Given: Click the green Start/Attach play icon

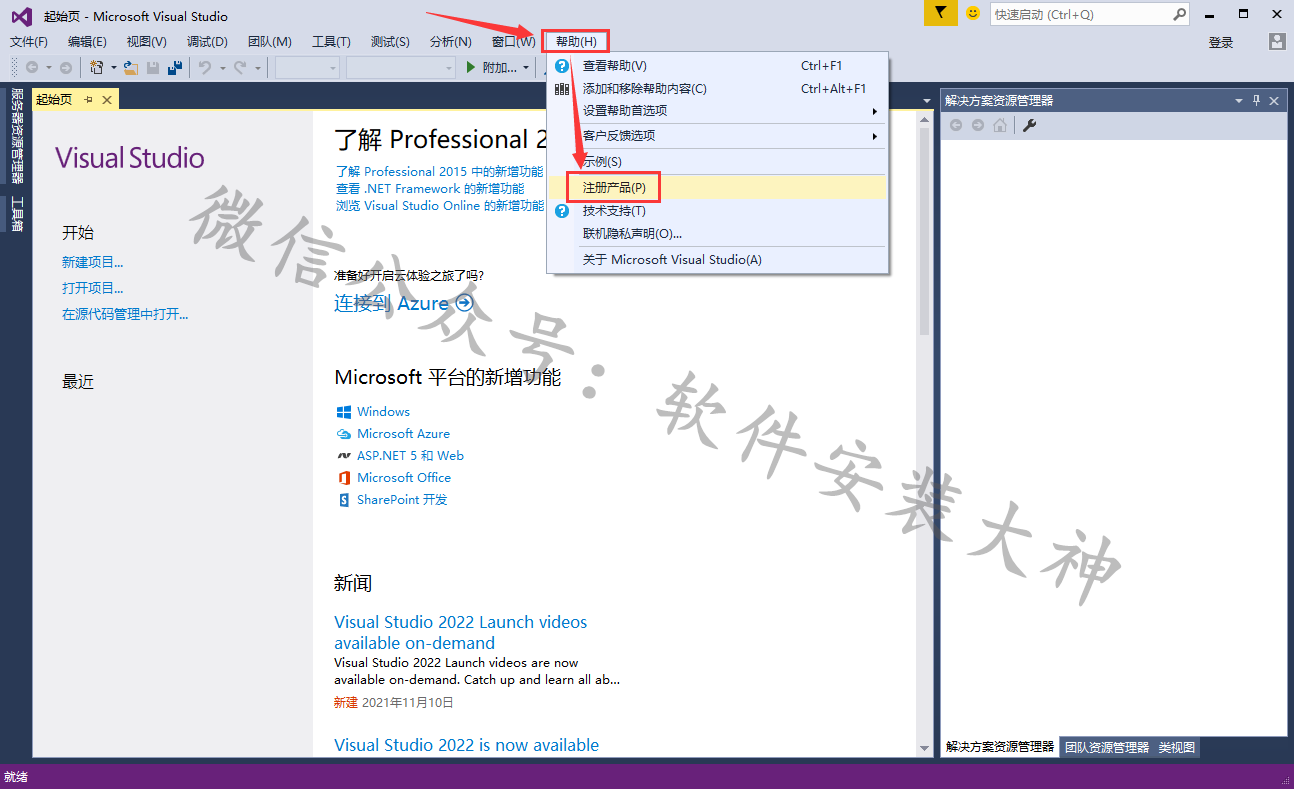Looking at the screenshot, I should (472, 67).
